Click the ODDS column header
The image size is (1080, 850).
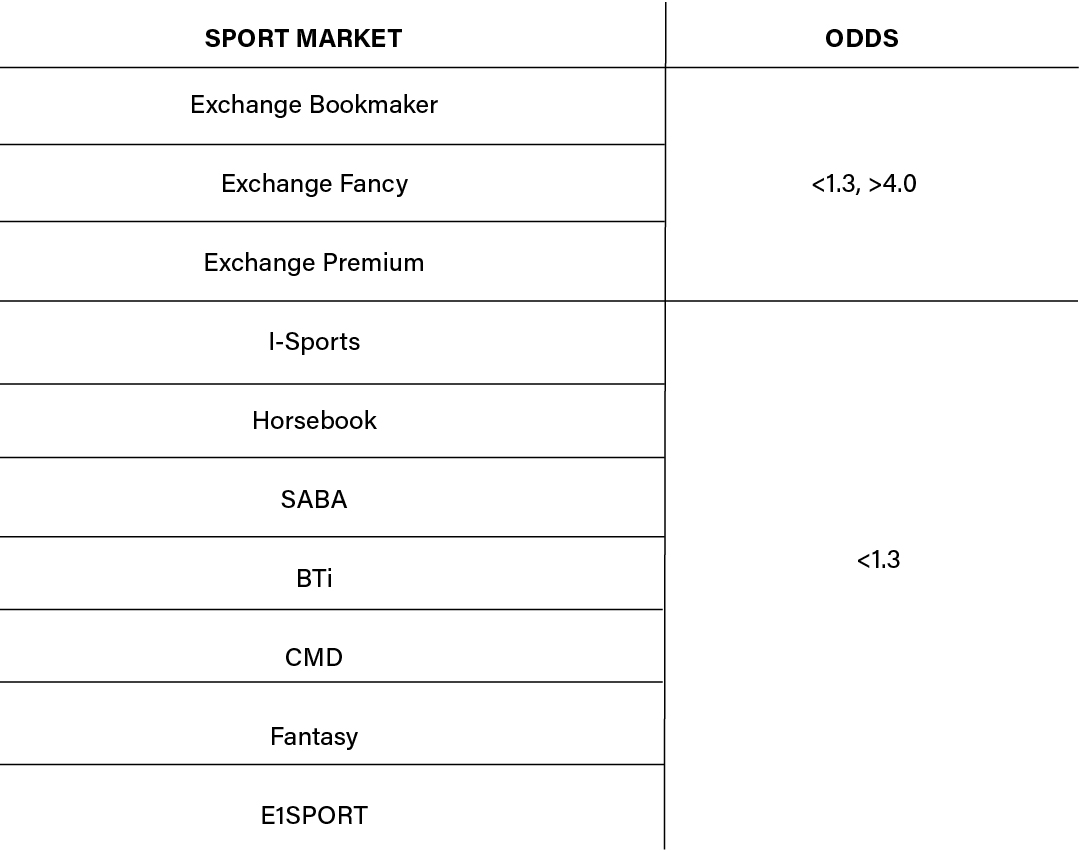point(862,39)
